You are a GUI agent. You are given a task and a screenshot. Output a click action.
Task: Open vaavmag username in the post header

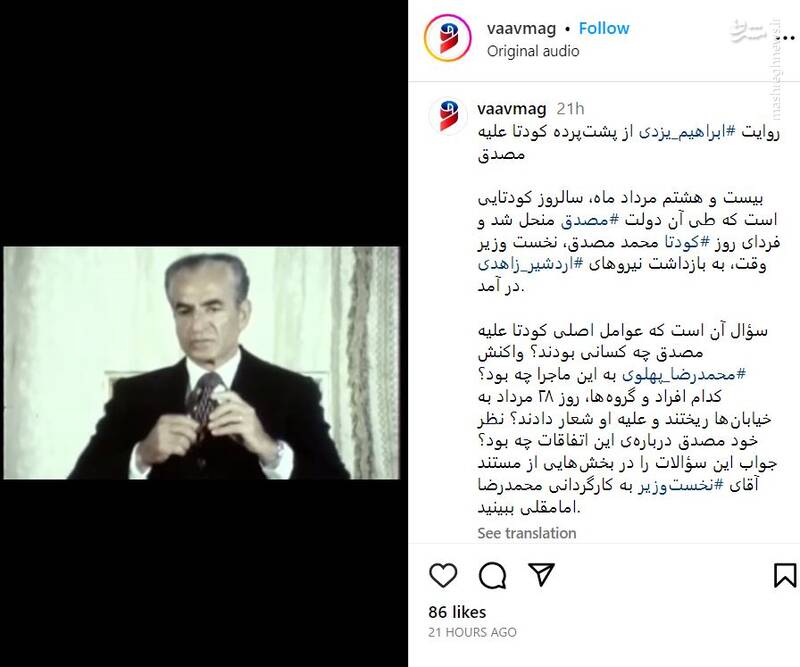521,29
